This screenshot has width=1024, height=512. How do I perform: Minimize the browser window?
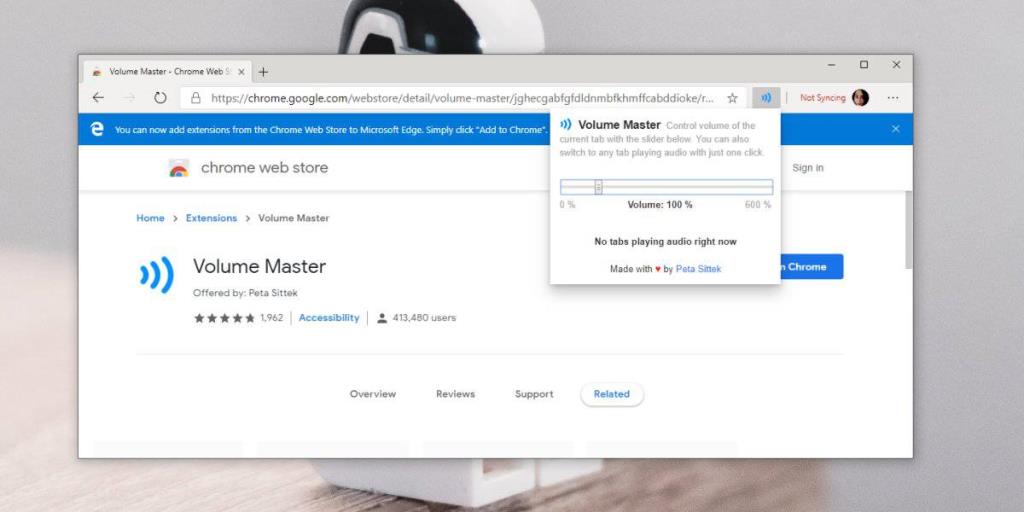tap(831, 65)
